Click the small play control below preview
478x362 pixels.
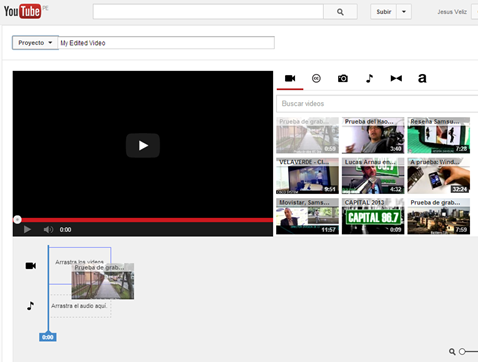(x=27, y=229)
